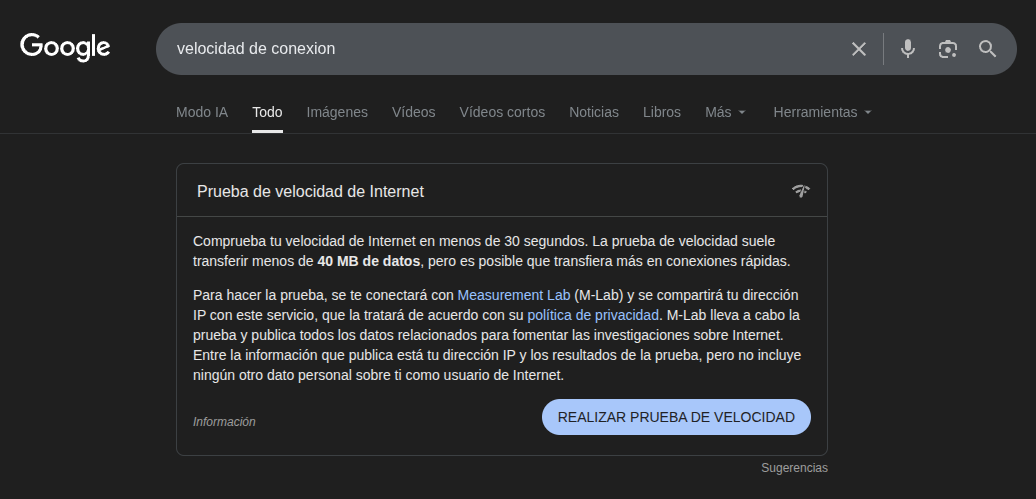
Task: Switch to the Modo IA tab
Action: click(202, 112)
